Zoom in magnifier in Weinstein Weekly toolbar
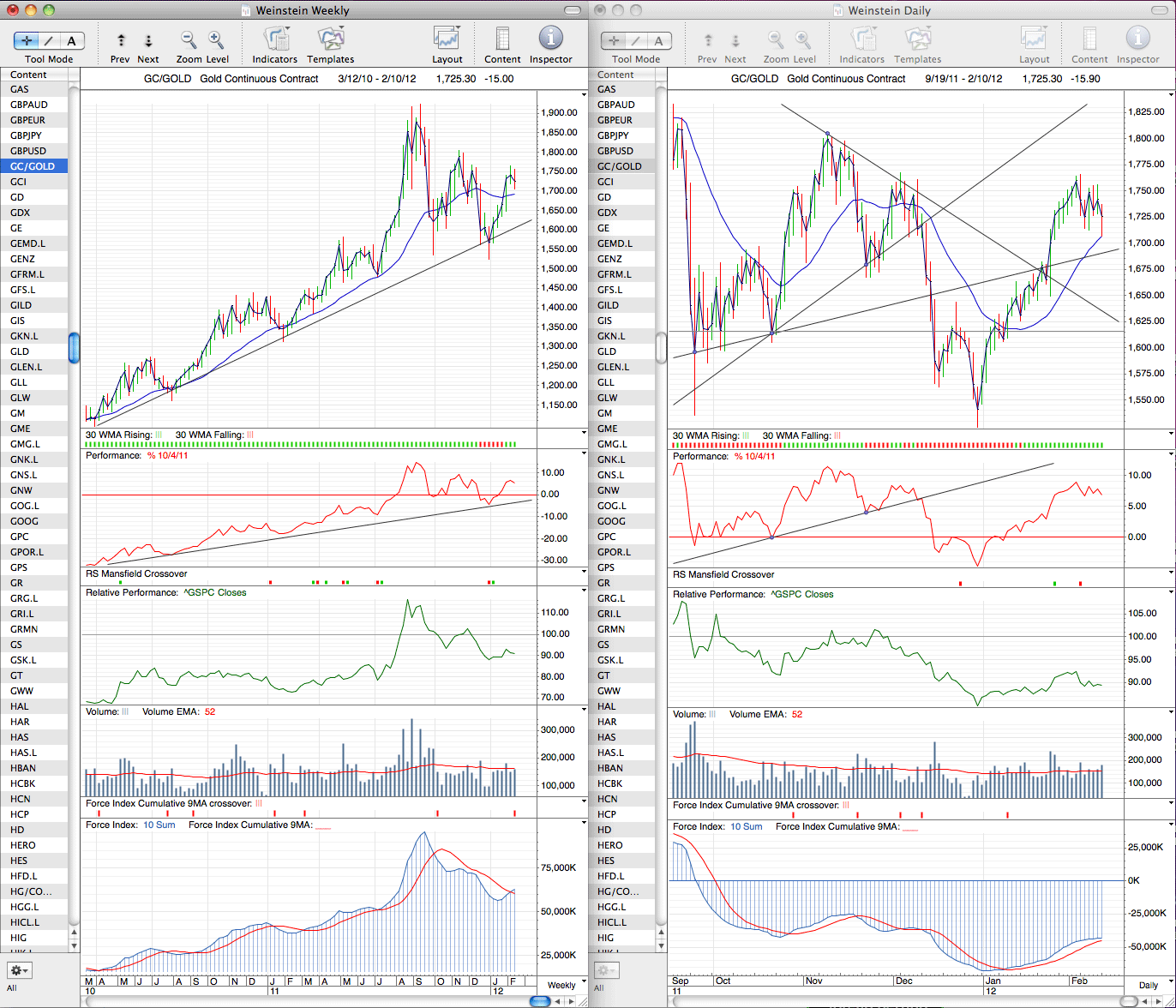1176x1008 pixels. (216, 39)
